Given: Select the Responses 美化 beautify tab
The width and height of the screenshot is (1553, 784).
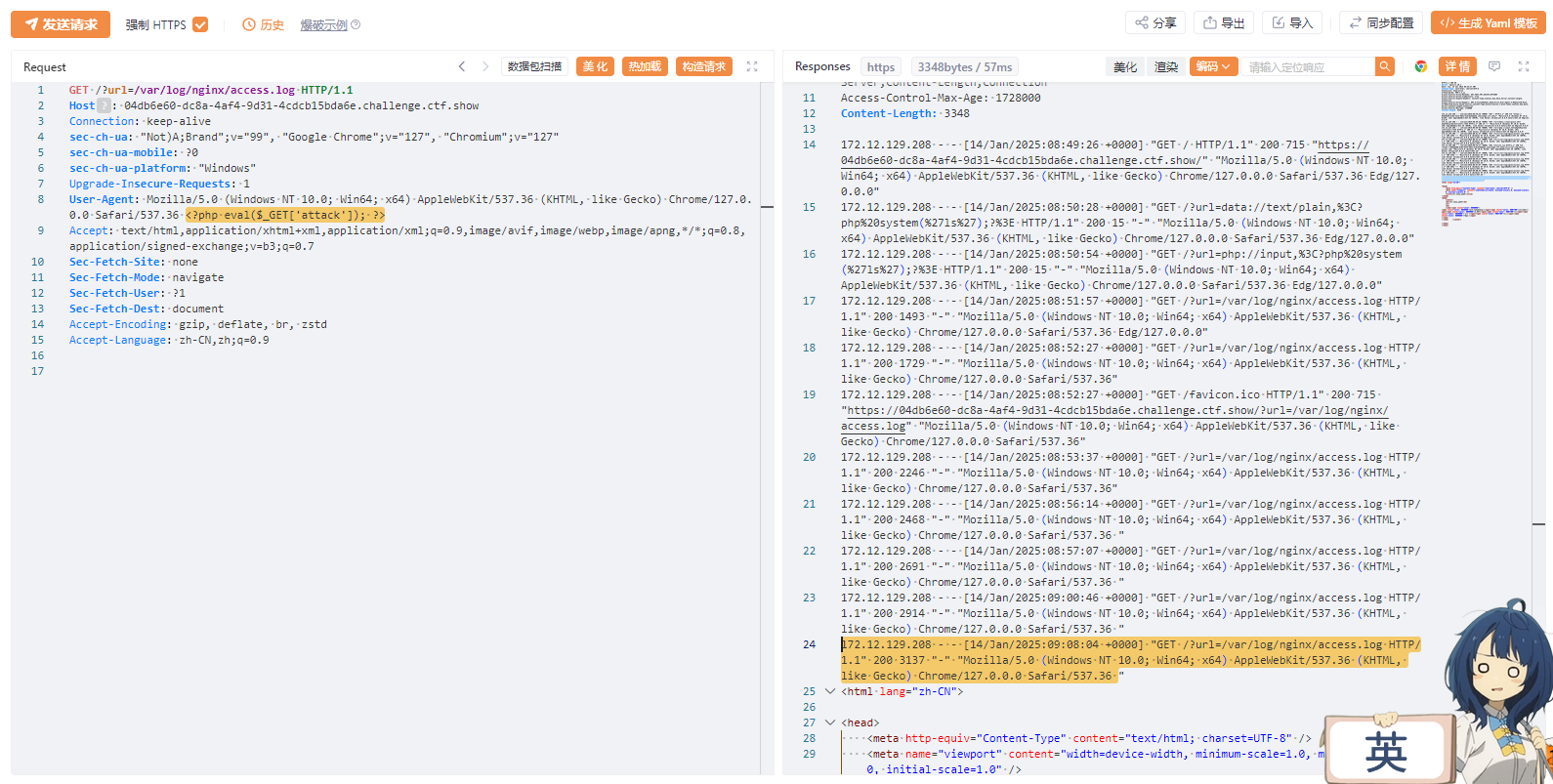Looking at the screenshot, I should click(1125, 66).
